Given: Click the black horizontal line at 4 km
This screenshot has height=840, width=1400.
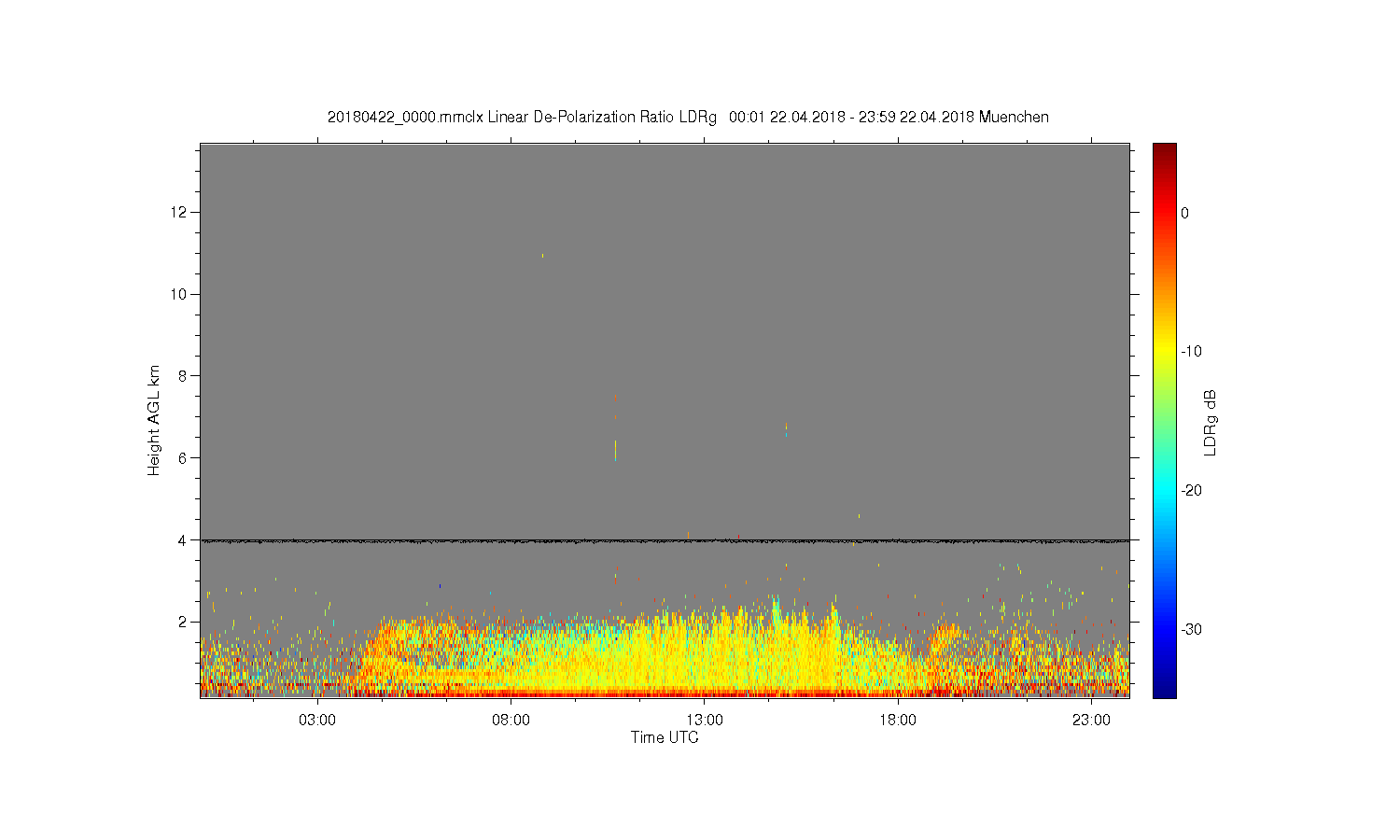Looking at the screenshot, I should pos(665,540).
